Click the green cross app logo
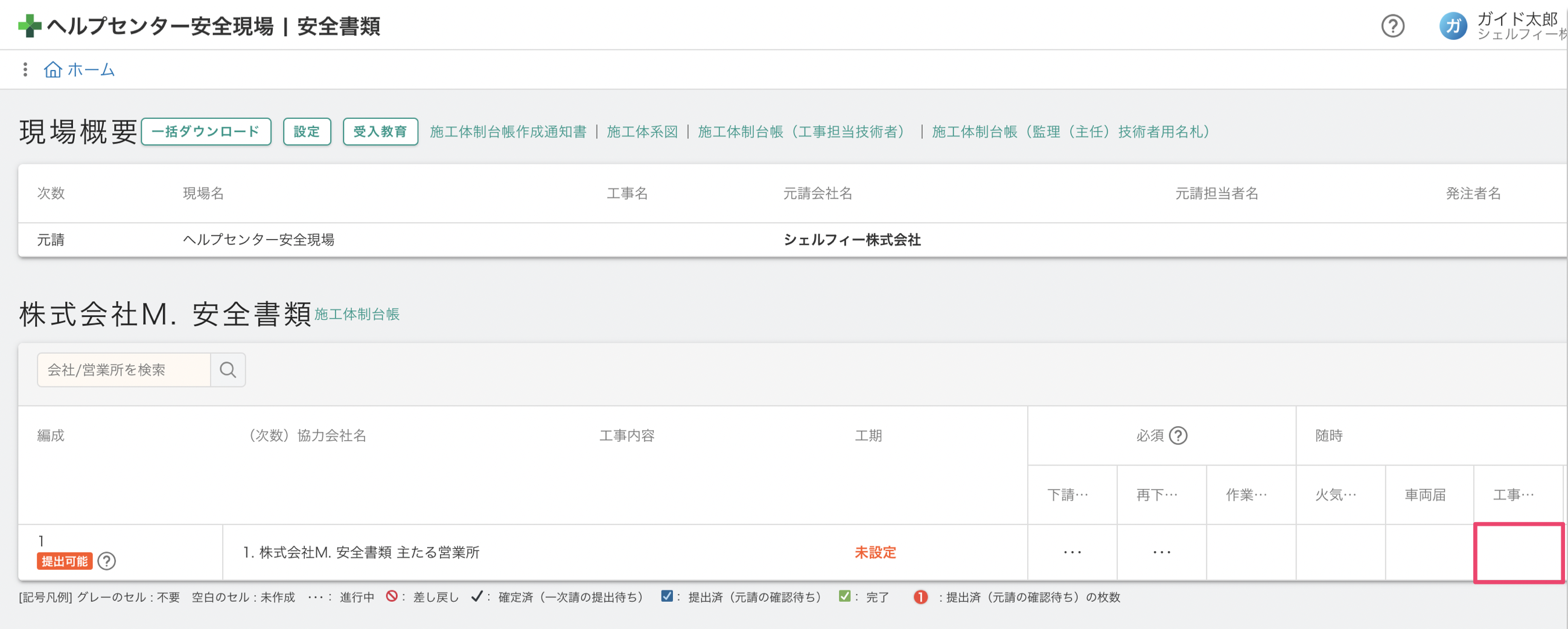 click(29, 26)
